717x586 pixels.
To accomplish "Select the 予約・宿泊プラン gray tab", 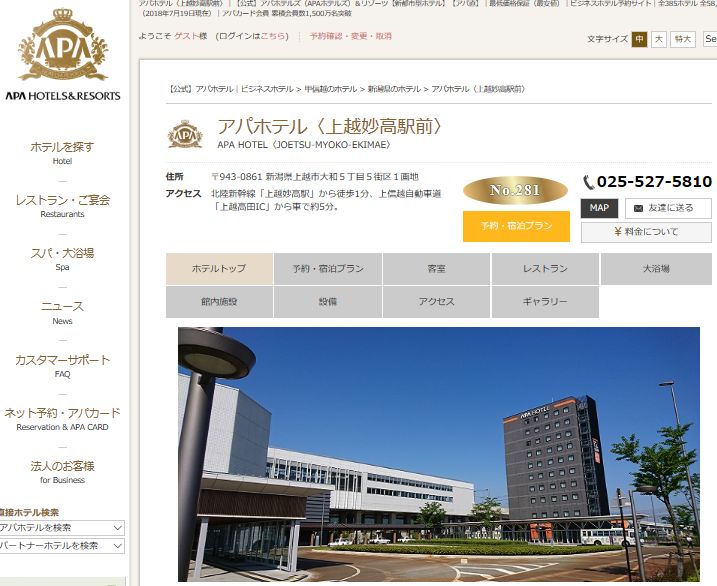I will [328, 269].
